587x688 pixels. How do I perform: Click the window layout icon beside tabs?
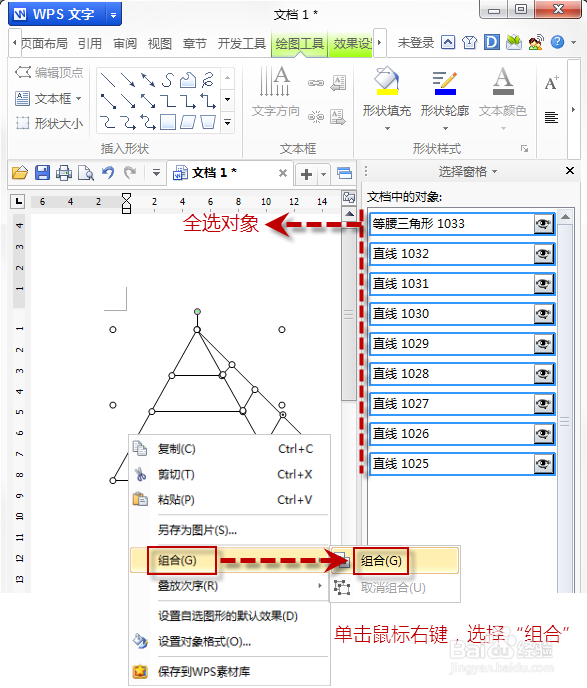pos(344,173)
